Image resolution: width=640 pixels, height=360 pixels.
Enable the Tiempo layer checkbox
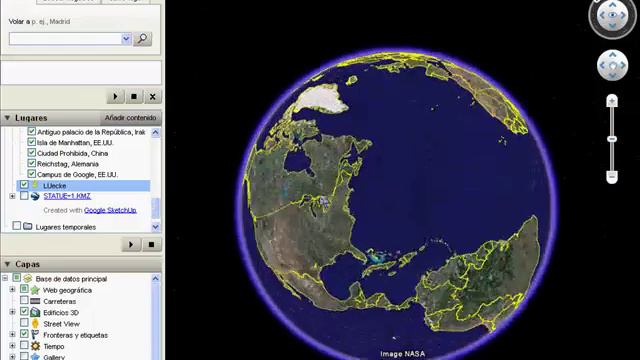point(24,346)
